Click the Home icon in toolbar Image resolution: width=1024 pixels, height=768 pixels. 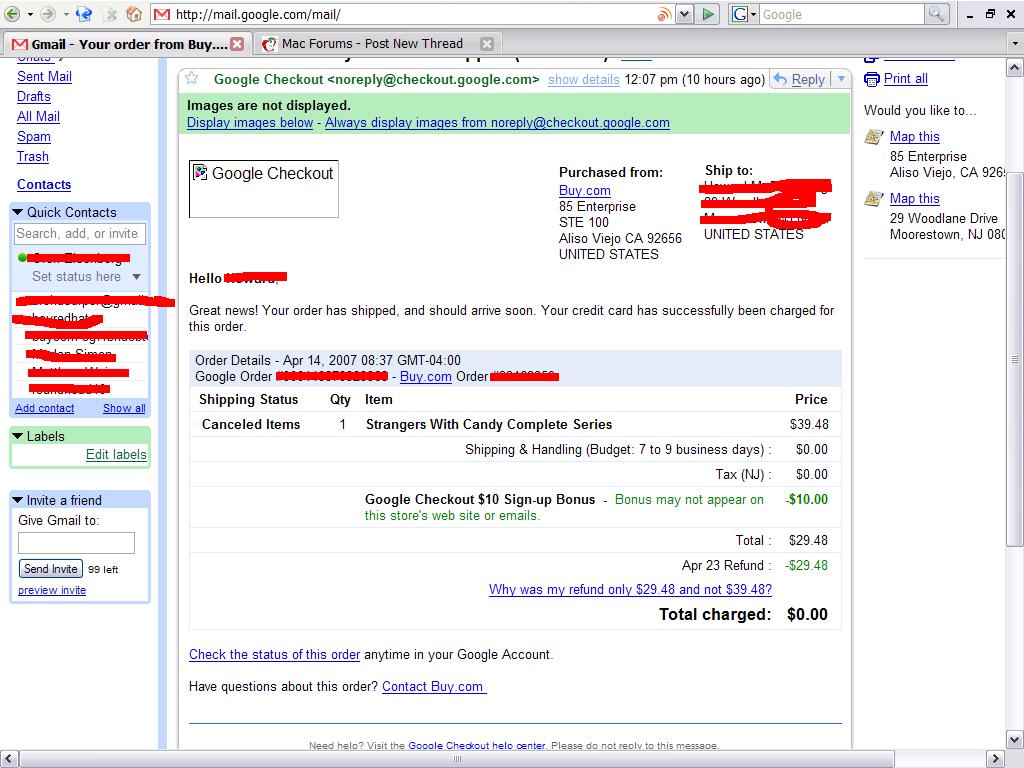pyautogui.click(x=134, y=14)
